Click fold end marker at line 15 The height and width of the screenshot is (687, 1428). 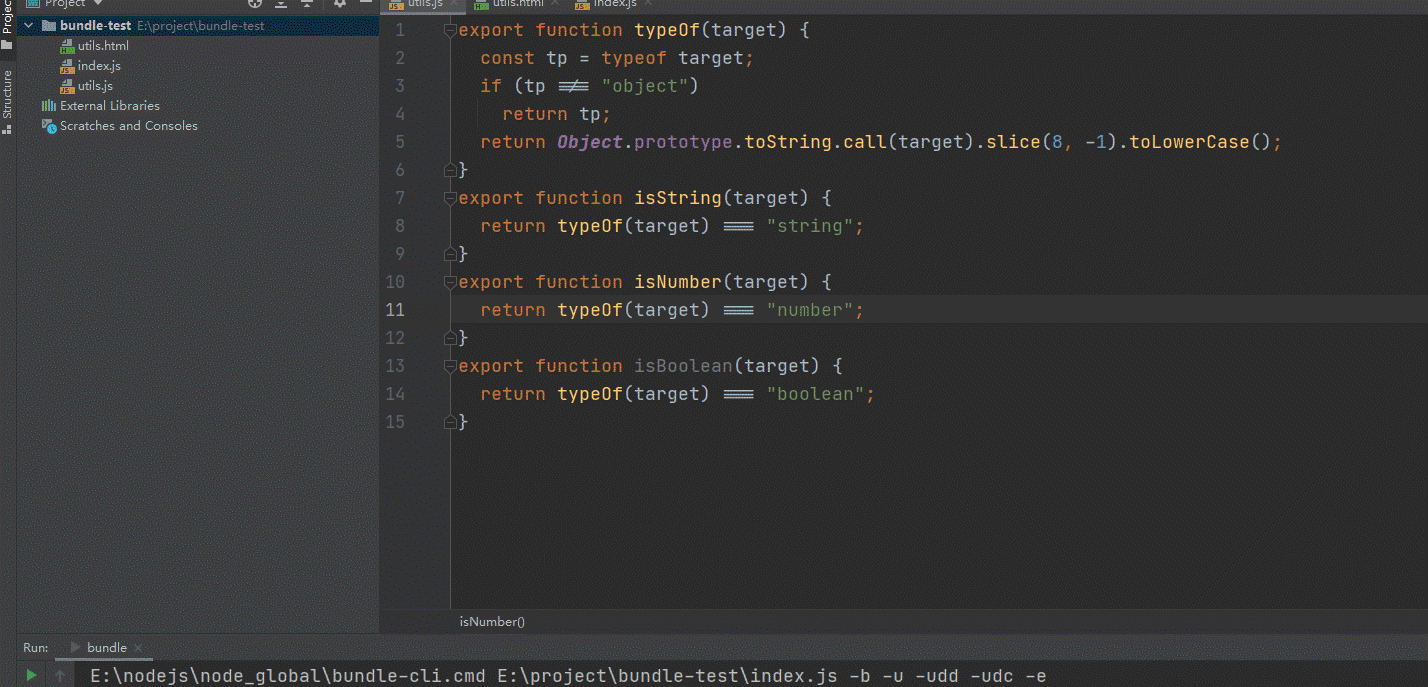pos(450,422)
